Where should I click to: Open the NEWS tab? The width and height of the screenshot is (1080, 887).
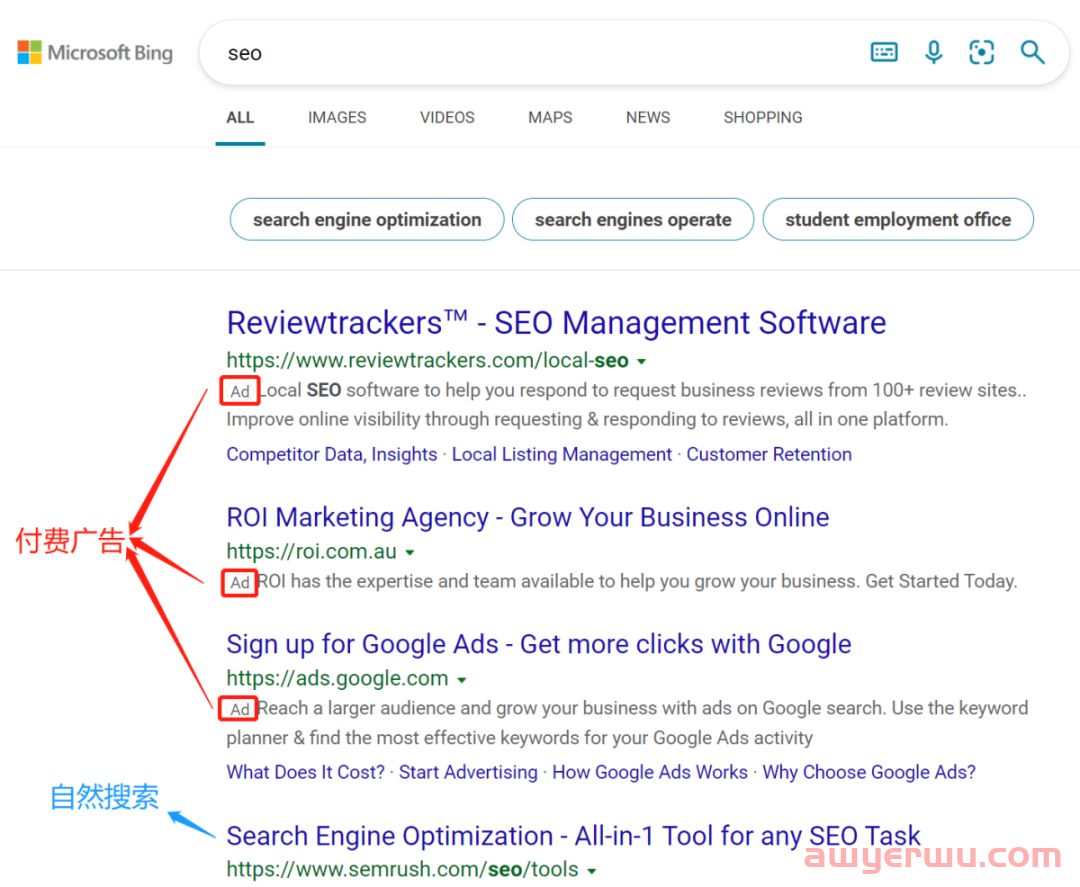[x=647, y=118]
